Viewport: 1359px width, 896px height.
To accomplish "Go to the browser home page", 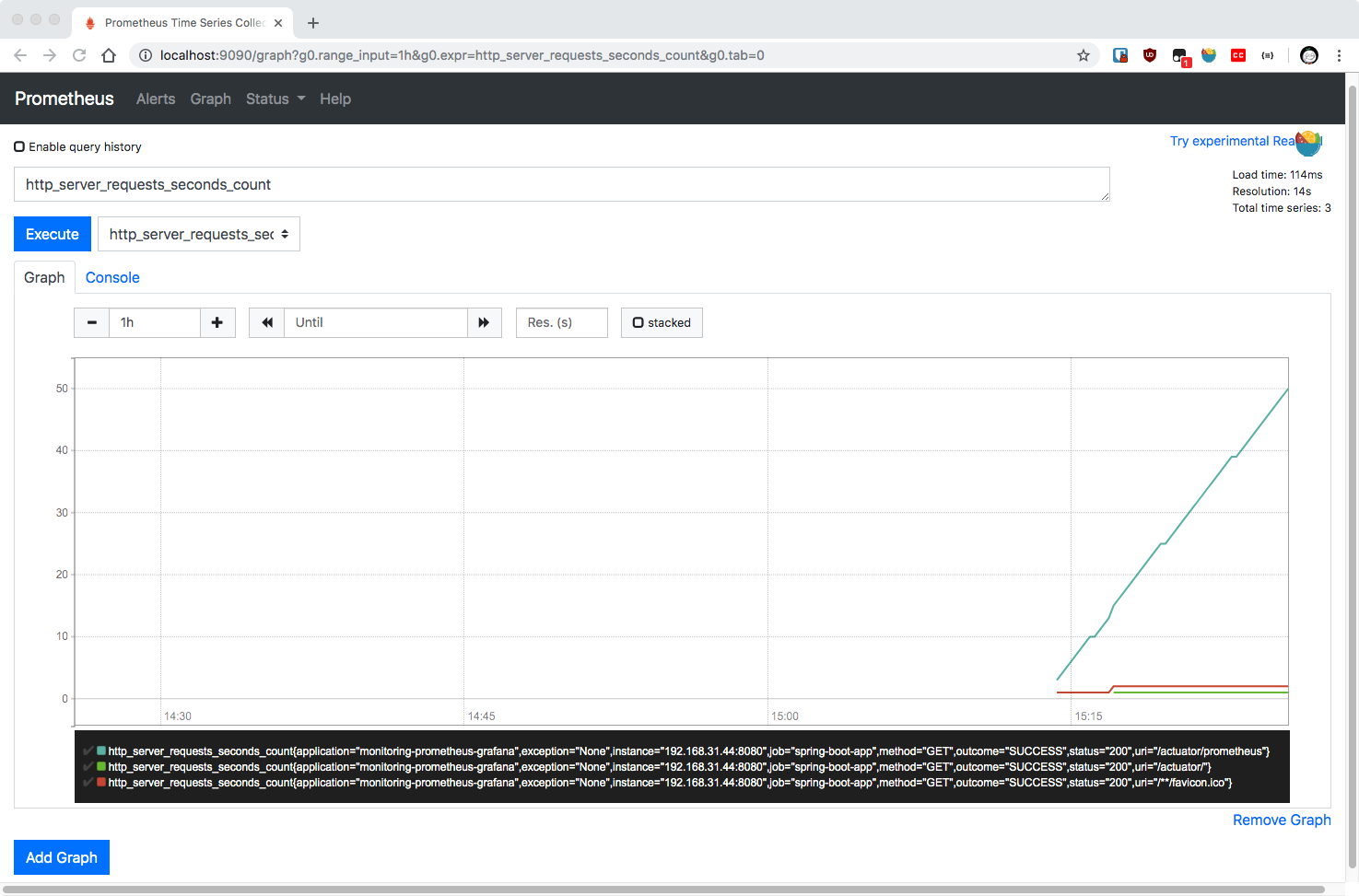I will [x=109, y=55].
